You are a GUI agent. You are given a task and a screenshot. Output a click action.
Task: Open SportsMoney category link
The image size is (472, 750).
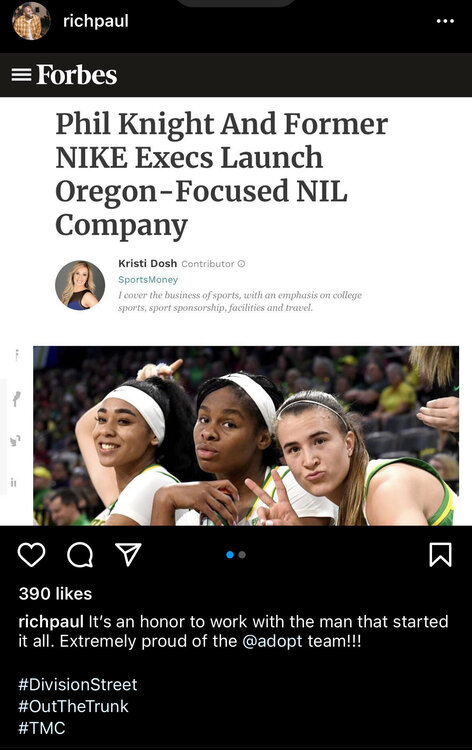point(148,280)
